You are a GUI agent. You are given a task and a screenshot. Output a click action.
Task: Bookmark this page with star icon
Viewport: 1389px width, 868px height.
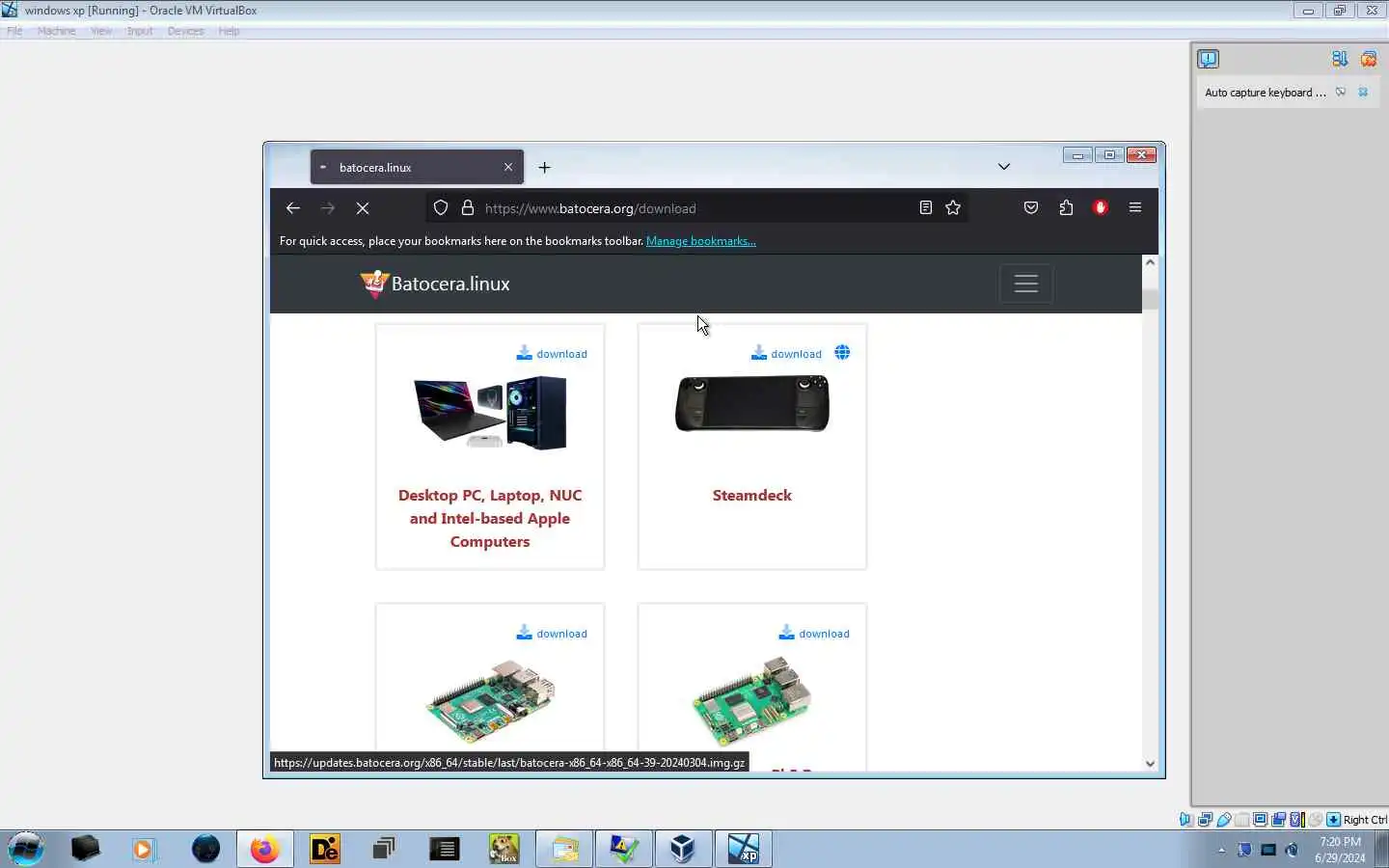[953, 207]
